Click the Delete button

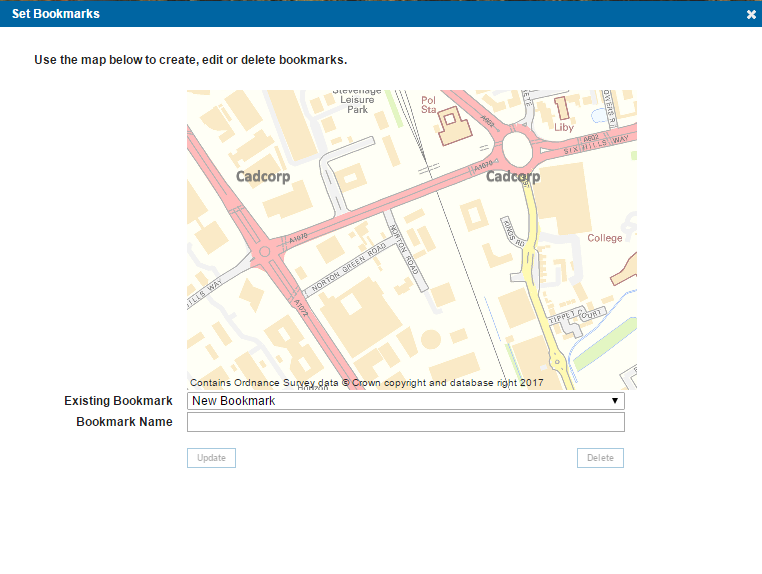point(600,458)
